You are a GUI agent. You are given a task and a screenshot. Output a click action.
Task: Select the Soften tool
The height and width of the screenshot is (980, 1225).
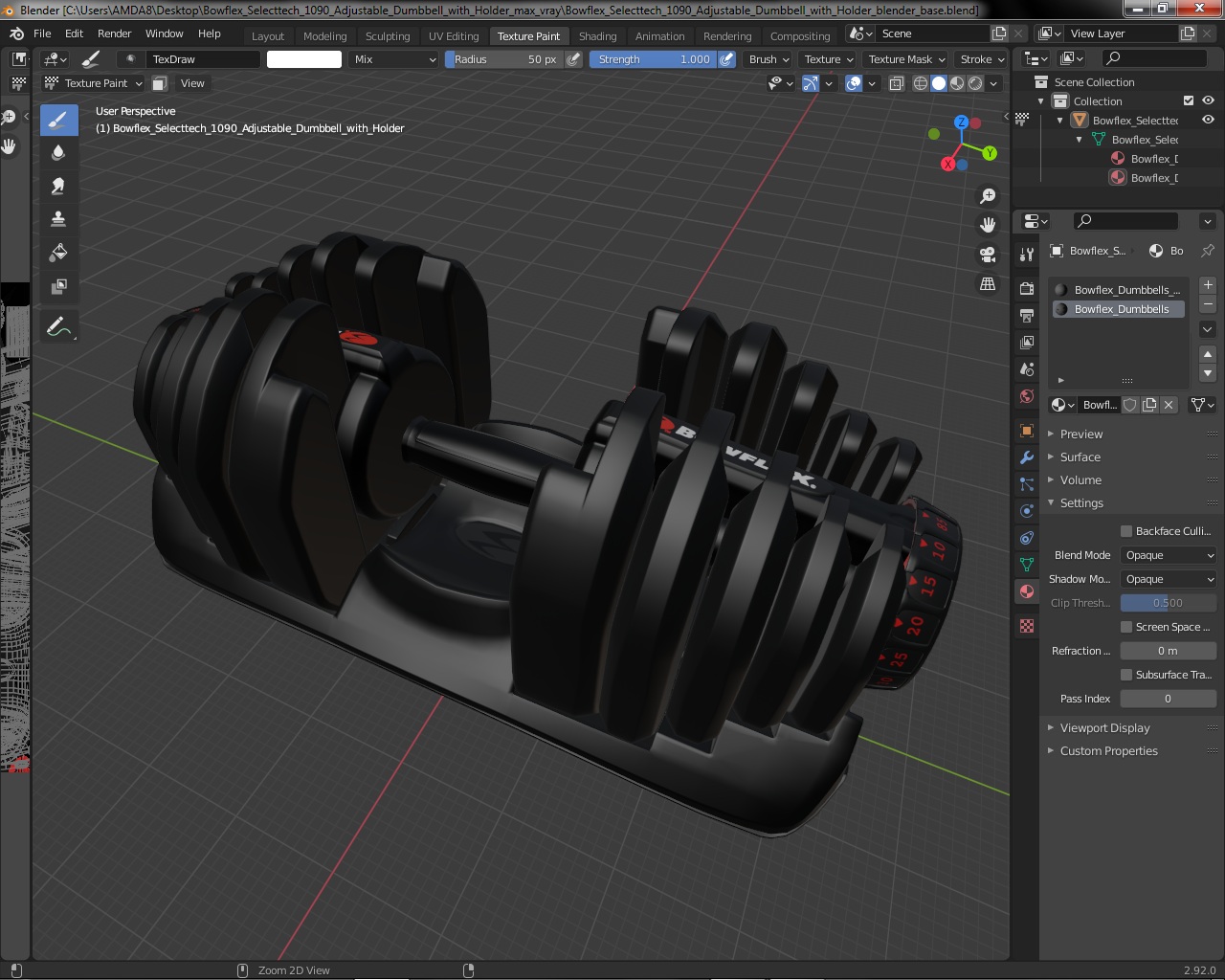pyautogui.click(x=58, y=153)
